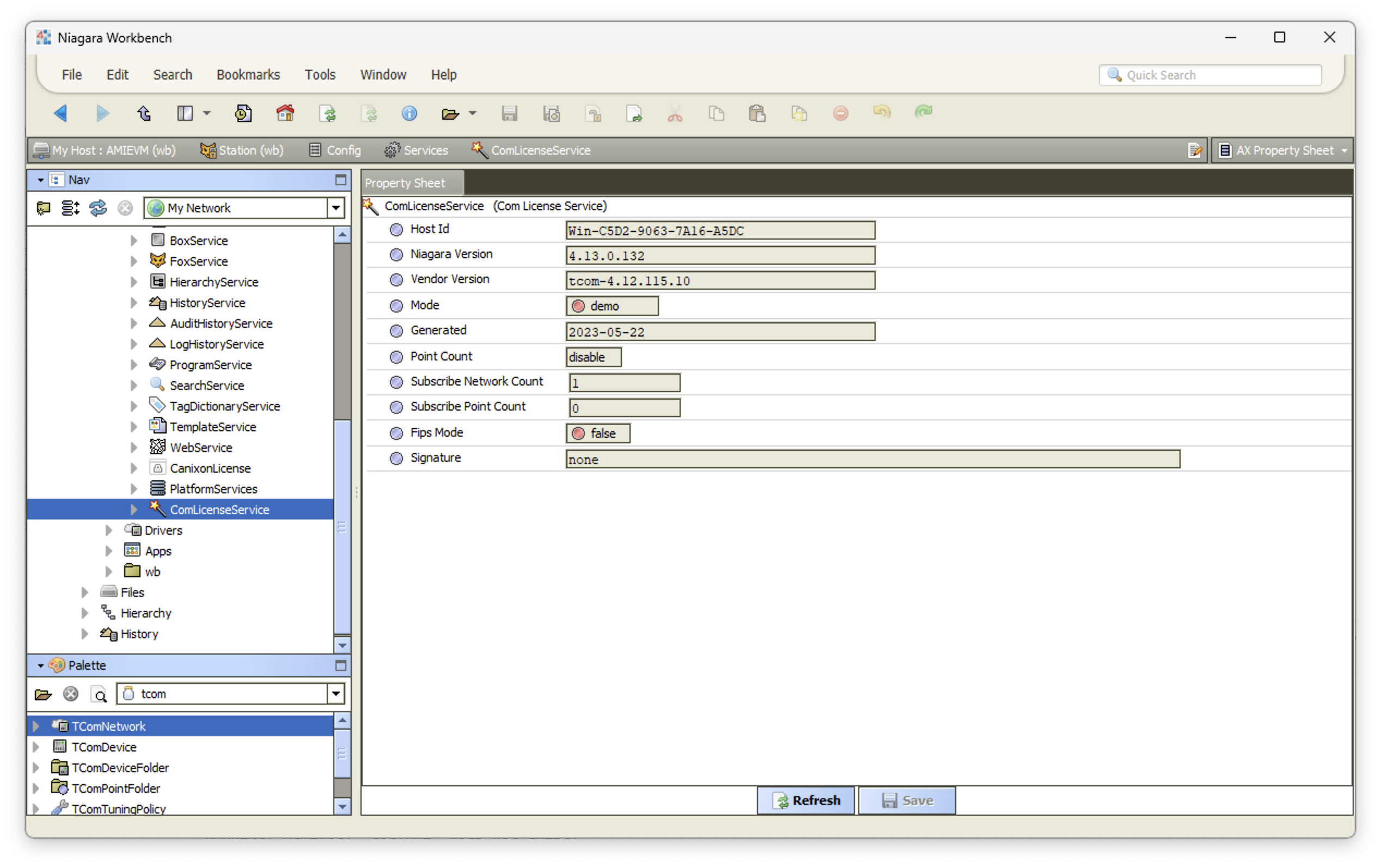1381x868 pixels.
Task: Maximize the Nav side panel
Action: click(341, 180)
